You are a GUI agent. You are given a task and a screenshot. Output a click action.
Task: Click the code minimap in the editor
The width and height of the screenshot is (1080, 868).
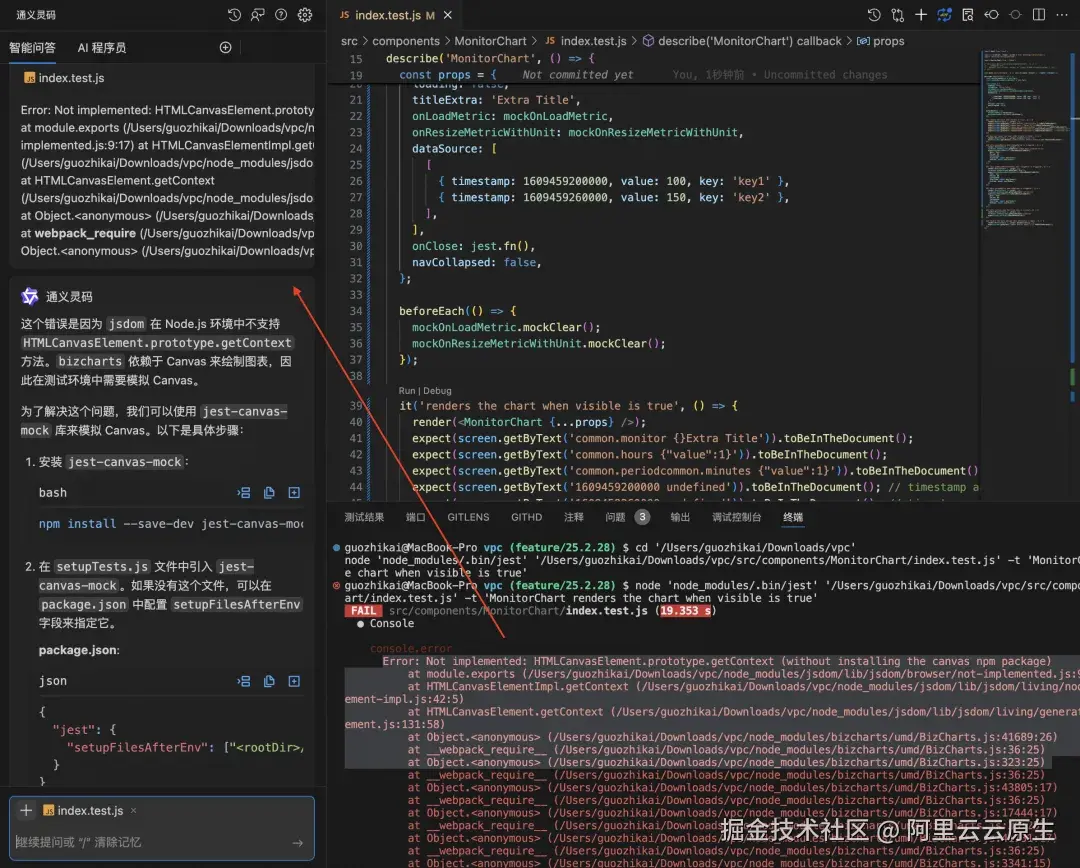point(1026,141)
